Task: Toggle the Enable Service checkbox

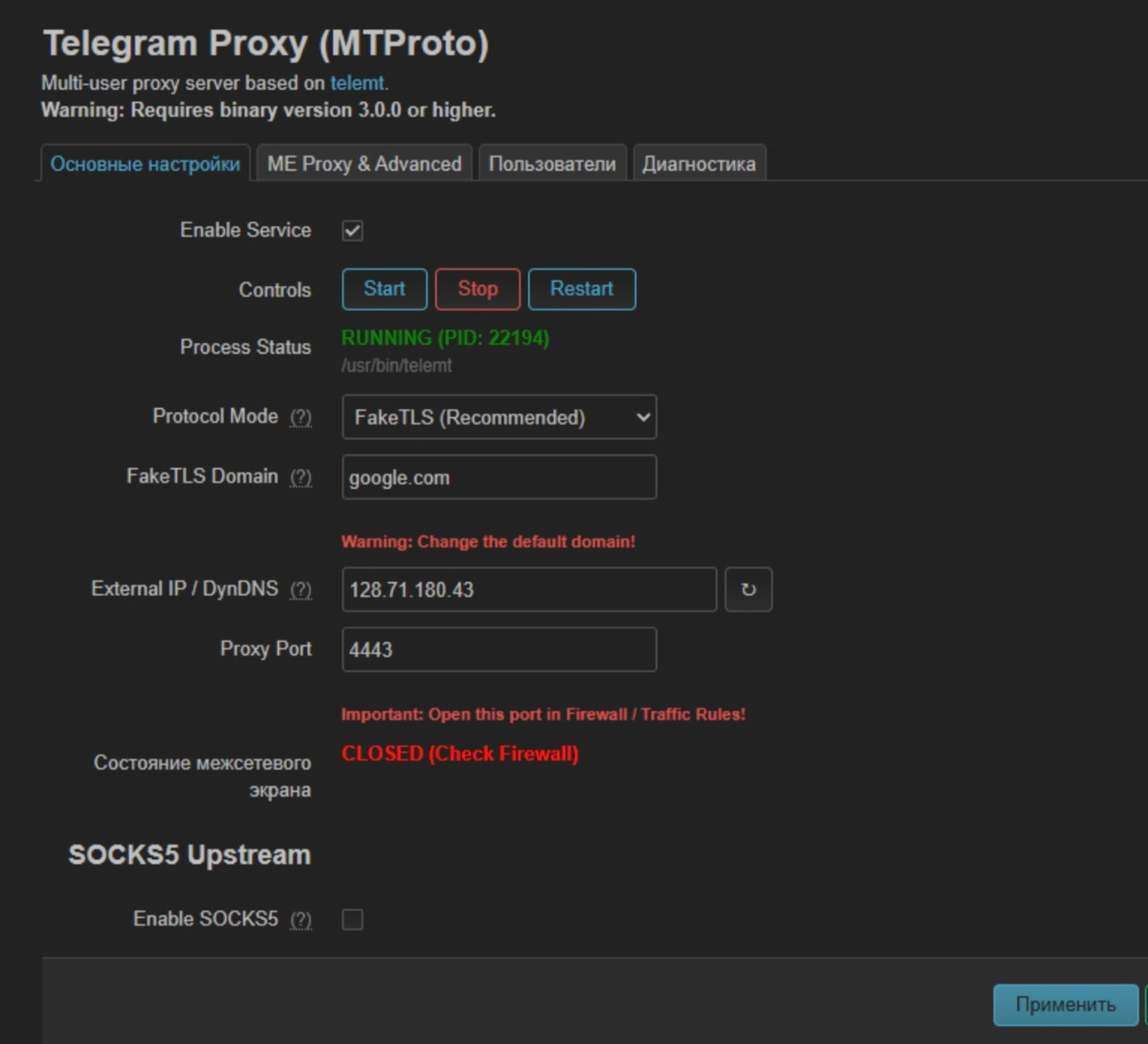Action: (352, 231)
